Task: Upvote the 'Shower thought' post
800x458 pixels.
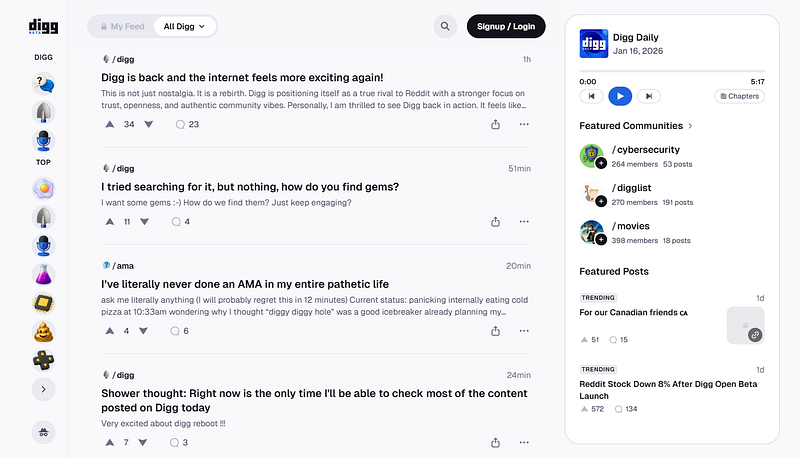Action: [110, 443]
